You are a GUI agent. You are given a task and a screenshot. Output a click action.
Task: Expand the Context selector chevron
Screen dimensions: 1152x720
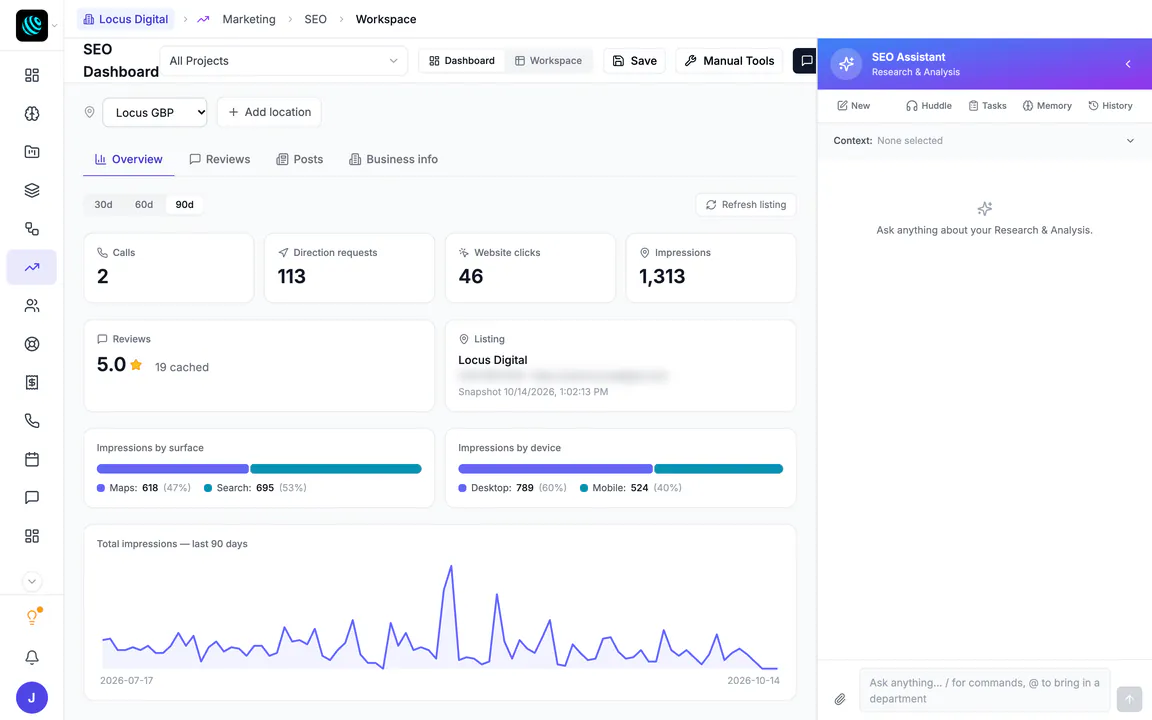click(x=1130, y=140)
